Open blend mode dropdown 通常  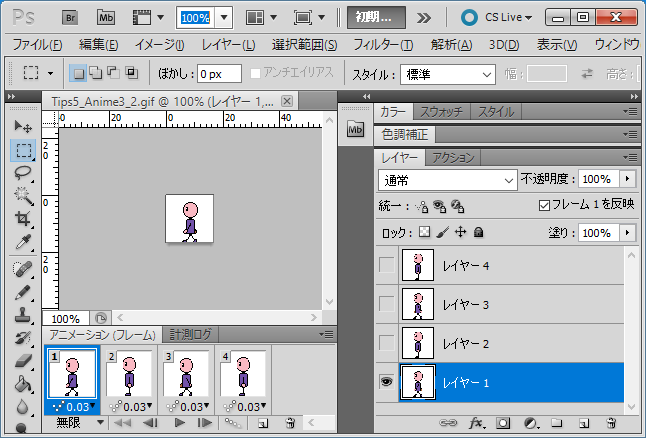(x=447, y=180)
